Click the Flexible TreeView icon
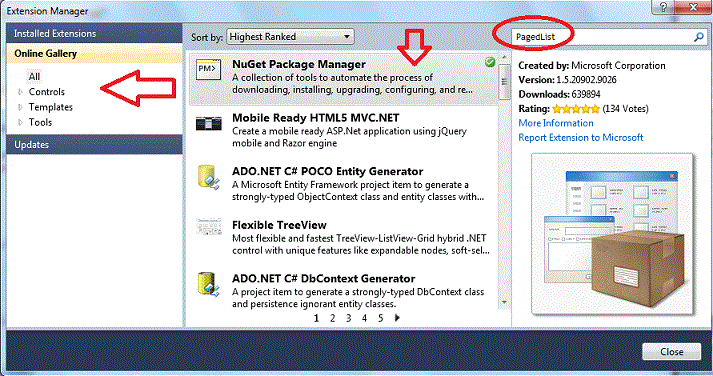The image size is (713, 376). [x=209, y=226]
